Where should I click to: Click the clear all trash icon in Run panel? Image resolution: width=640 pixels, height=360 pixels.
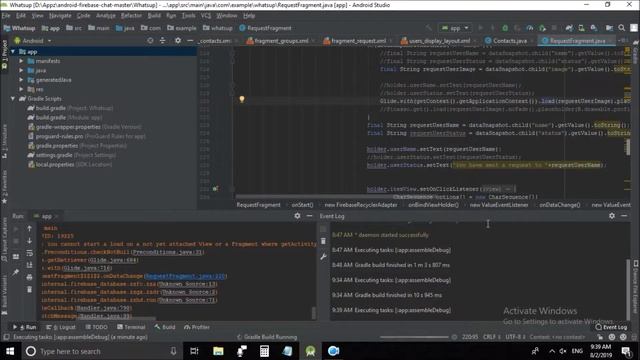pos(29,289)
